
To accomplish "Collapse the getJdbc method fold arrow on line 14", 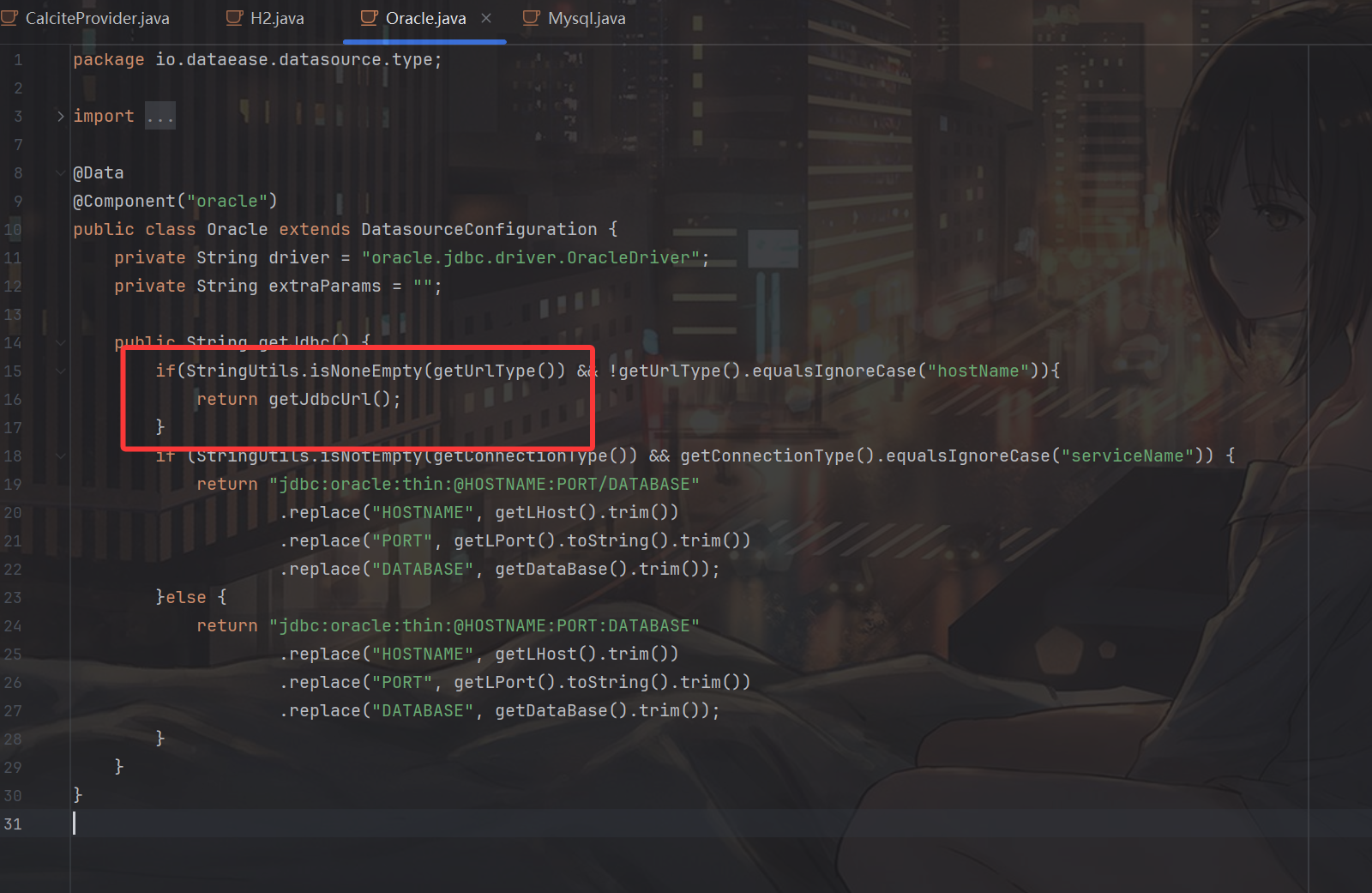I will pos(60,342).
